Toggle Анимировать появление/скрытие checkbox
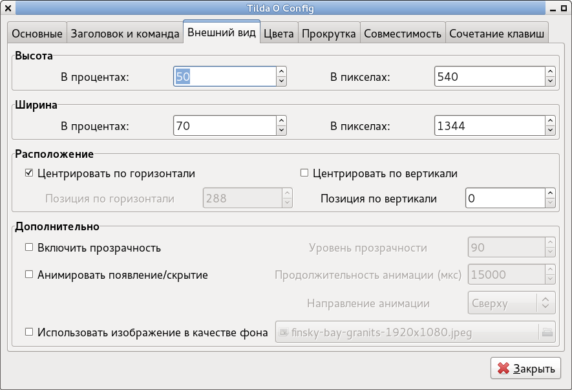Viewport: 572px width, 390px height. [x=29, y=274]
